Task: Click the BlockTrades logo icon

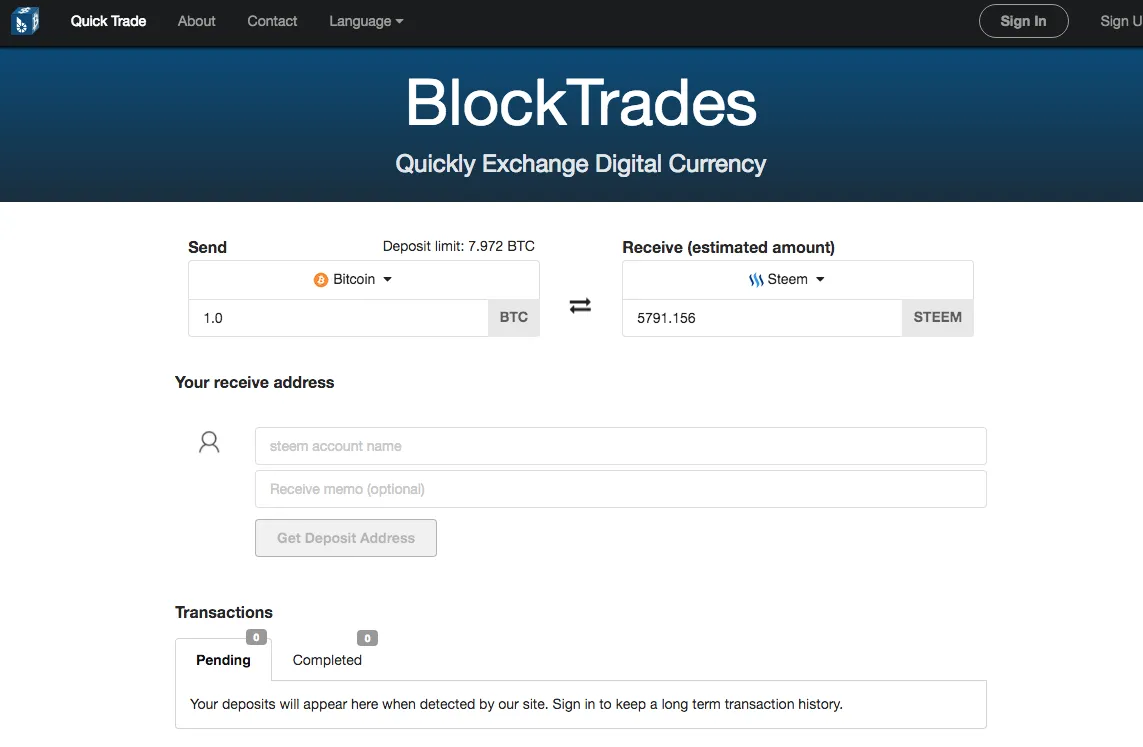Action: pos(26,20)
